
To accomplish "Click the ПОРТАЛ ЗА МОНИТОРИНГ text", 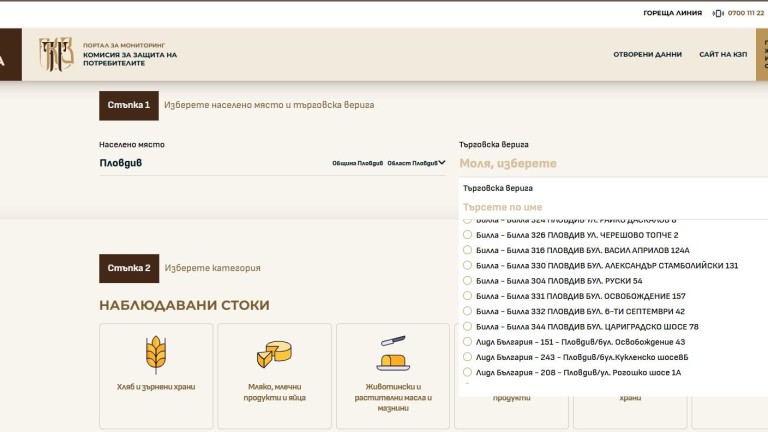I will [124, 45].
